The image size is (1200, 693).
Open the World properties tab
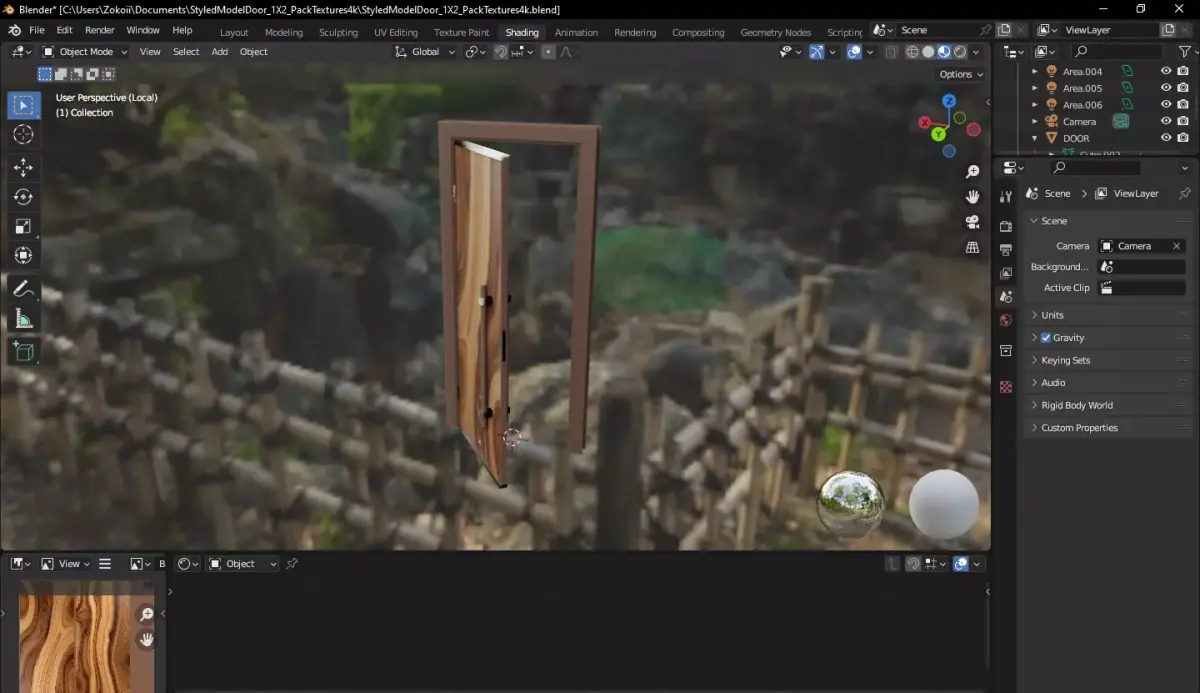[x=1006, y=321]
